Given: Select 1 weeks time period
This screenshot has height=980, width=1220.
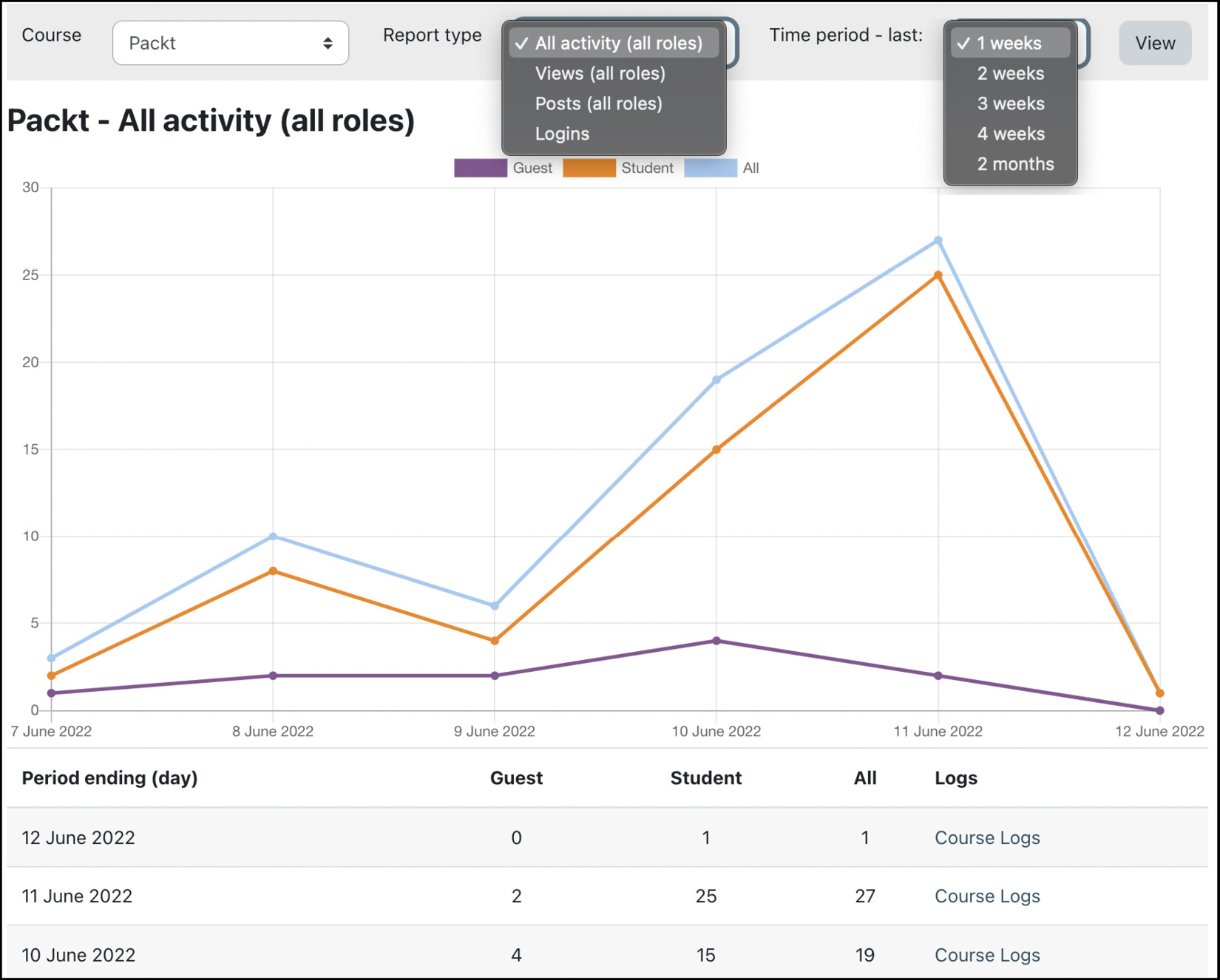Looking at the screenshot, I should 1010,43.
